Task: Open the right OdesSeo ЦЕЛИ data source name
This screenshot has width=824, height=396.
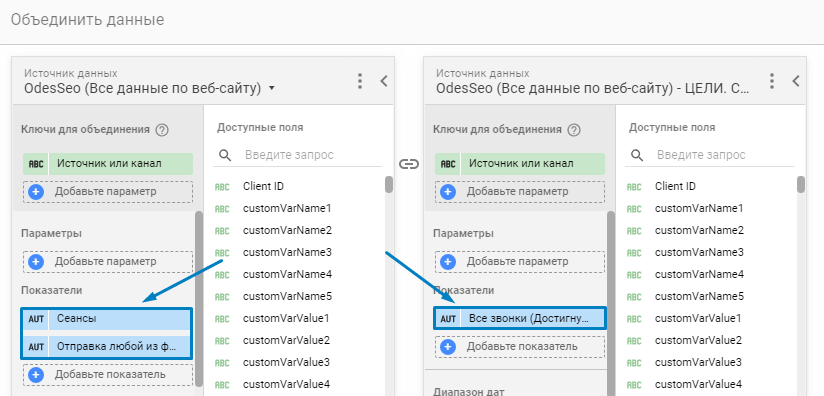Action: [593, 88]
